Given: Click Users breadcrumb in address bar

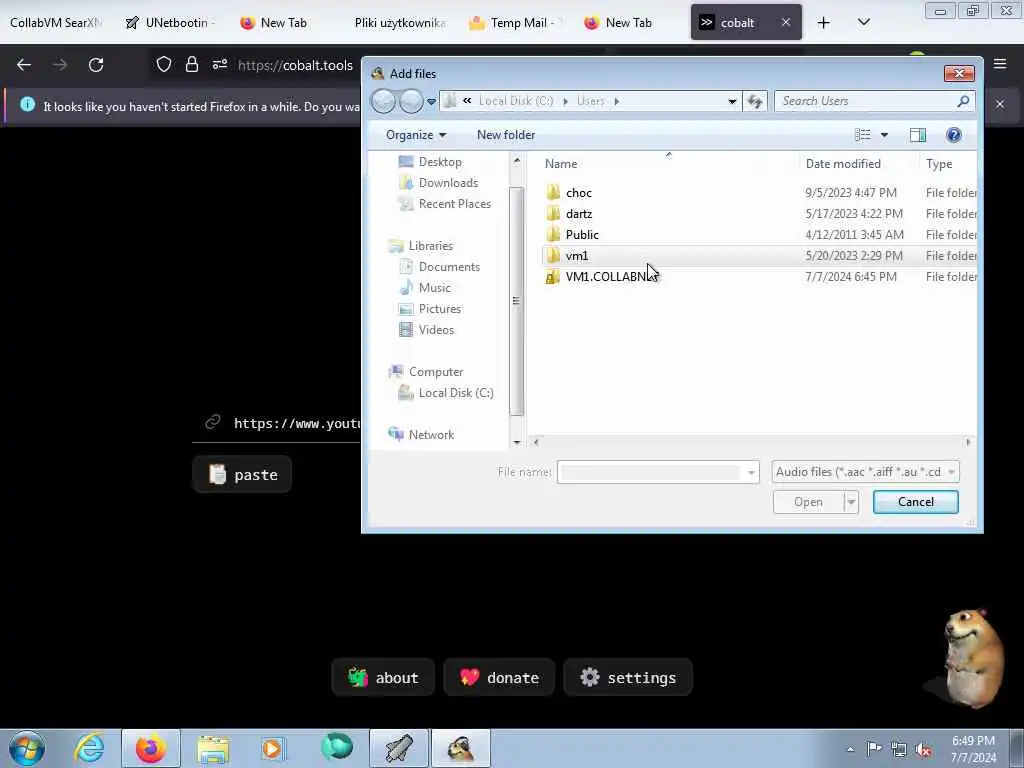Looking at the screenshot, I should click(590, 101).
